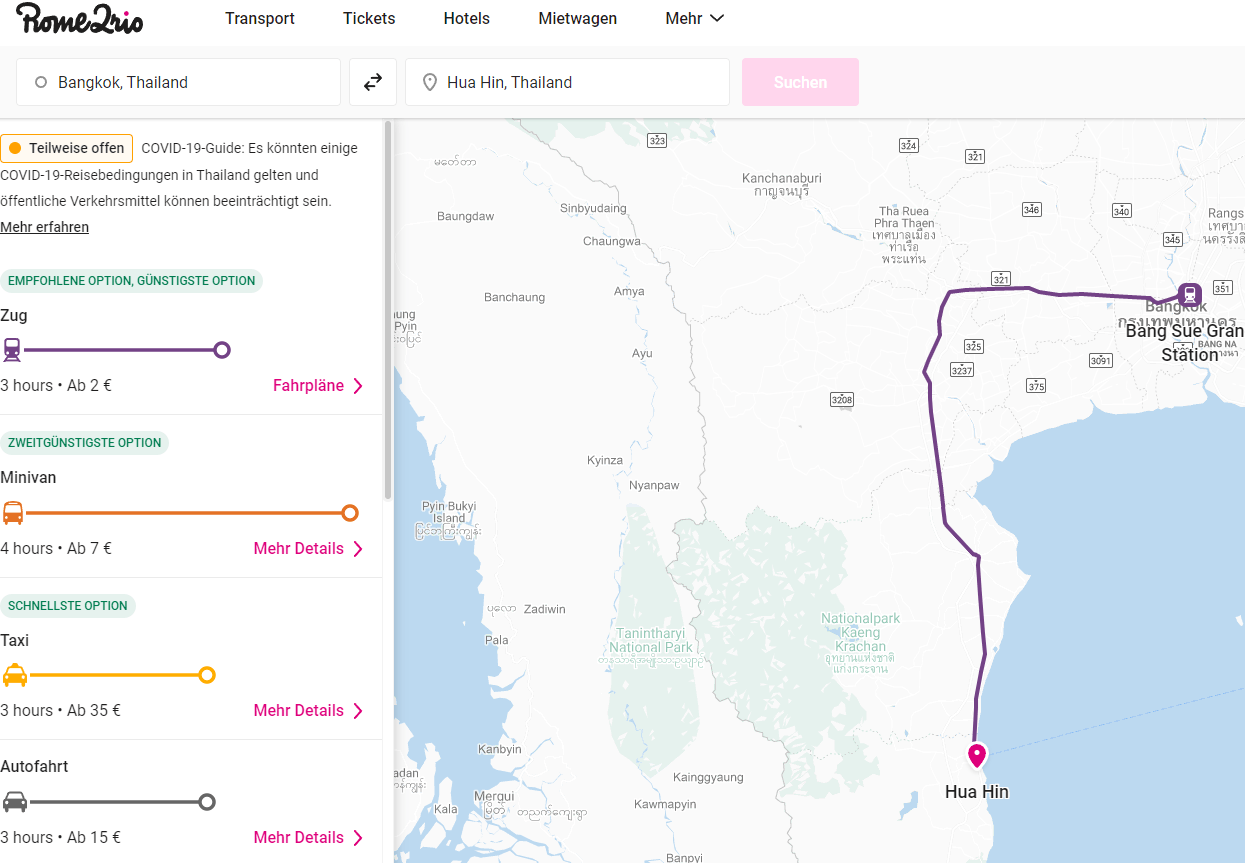Open the Tickets menu item
Screen dimensions: 1245x863
tap(369, 18)
